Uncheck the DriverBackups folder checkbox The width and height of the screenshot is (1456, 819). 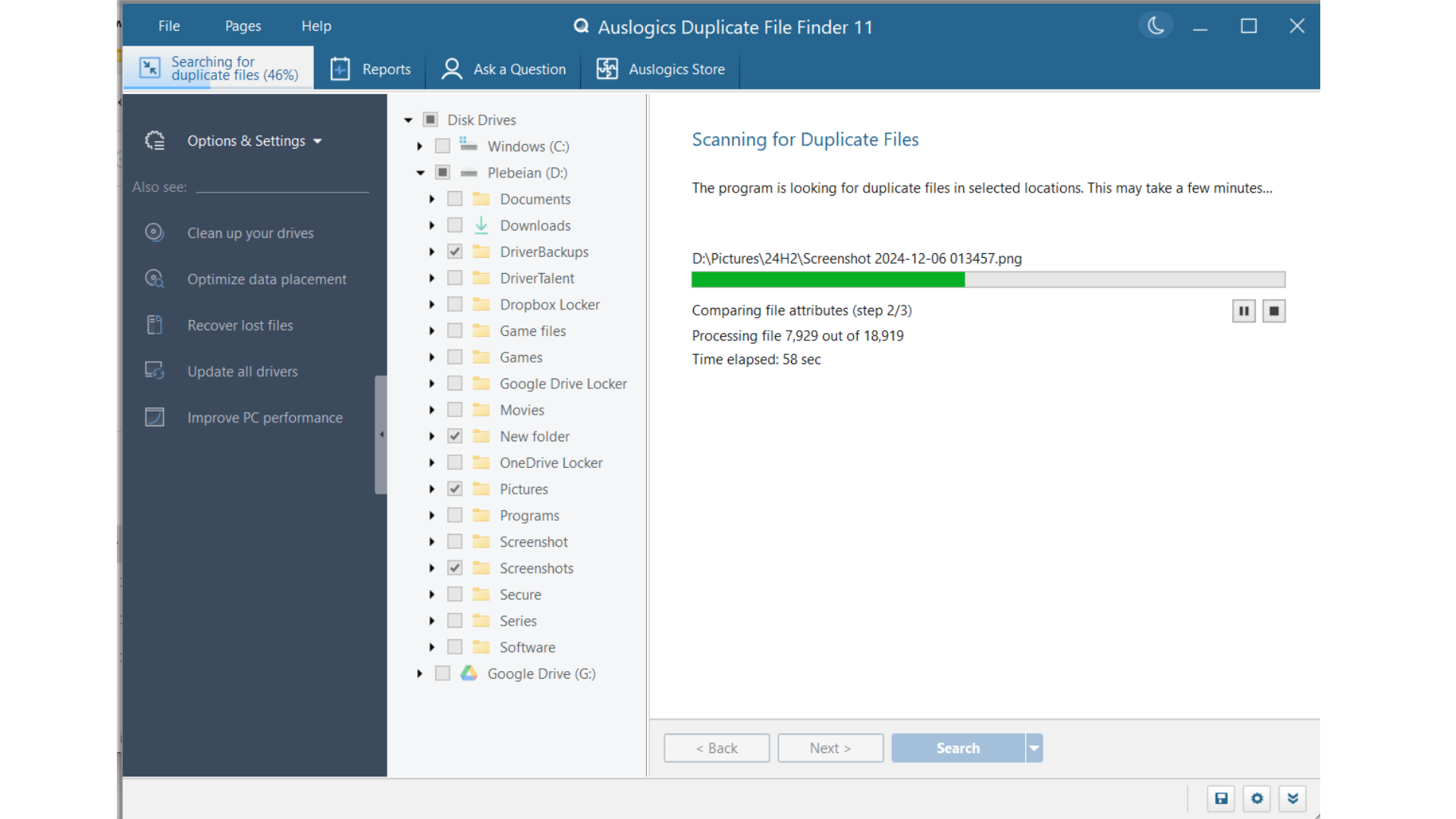point(455,252)
